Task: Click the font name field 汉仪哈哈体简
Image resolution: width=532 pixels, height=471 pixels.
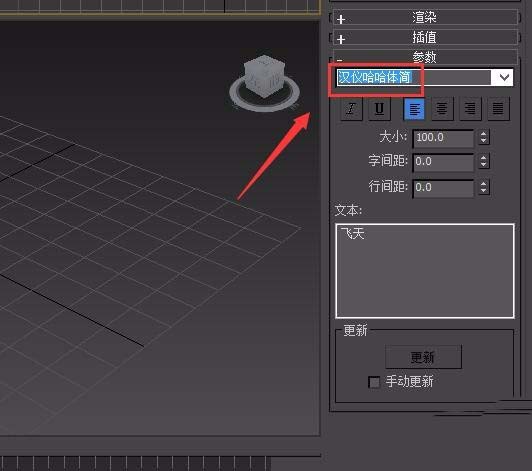Action: coord(413,78)
